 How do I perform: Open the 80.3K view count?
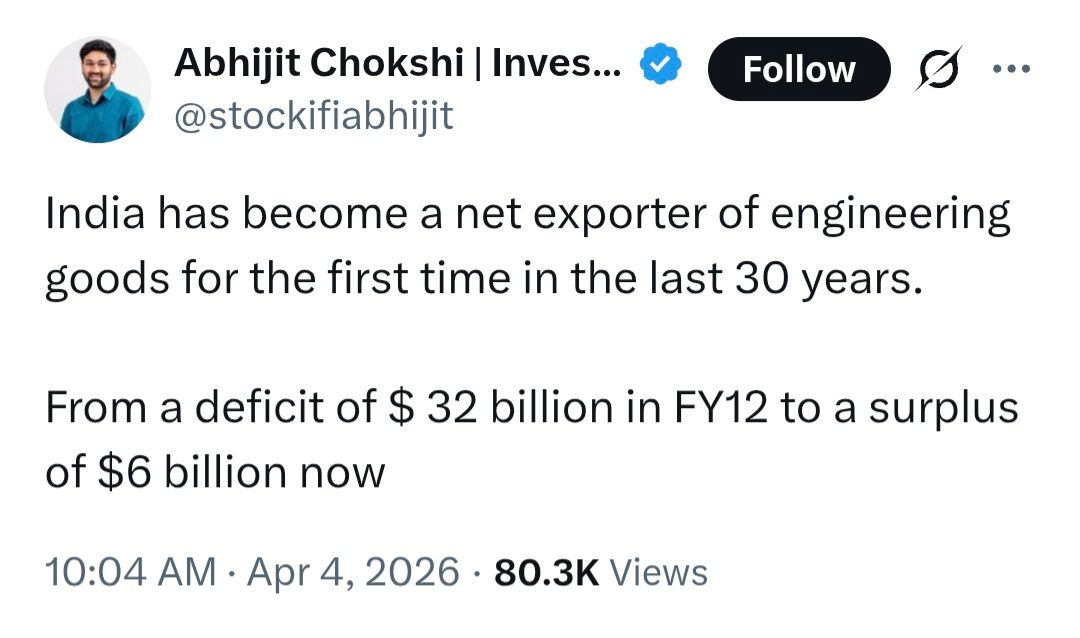tap(547, 573)
